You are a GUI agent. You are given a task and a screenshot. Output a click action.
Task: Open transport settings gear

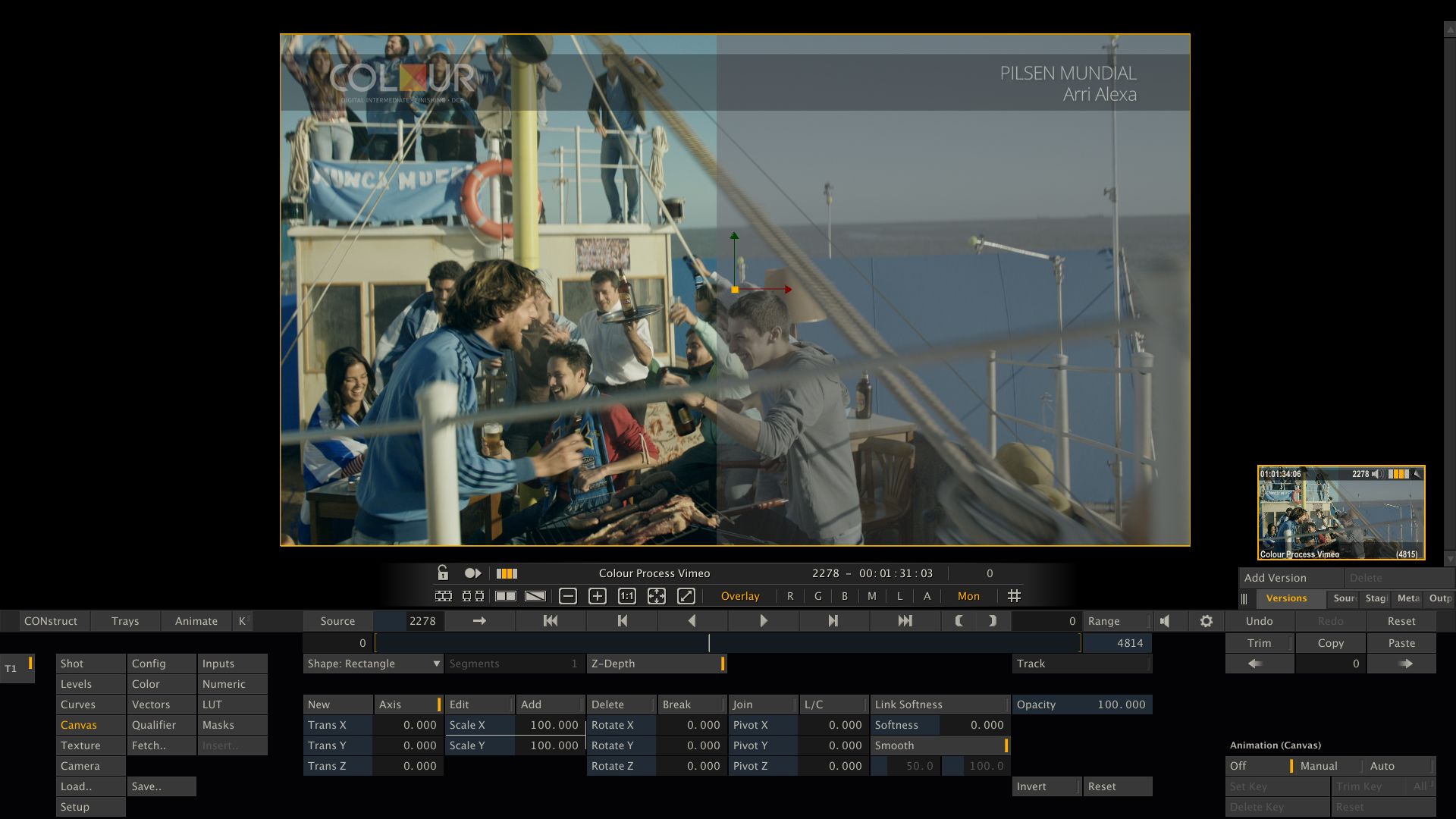tap(1207, 621)
